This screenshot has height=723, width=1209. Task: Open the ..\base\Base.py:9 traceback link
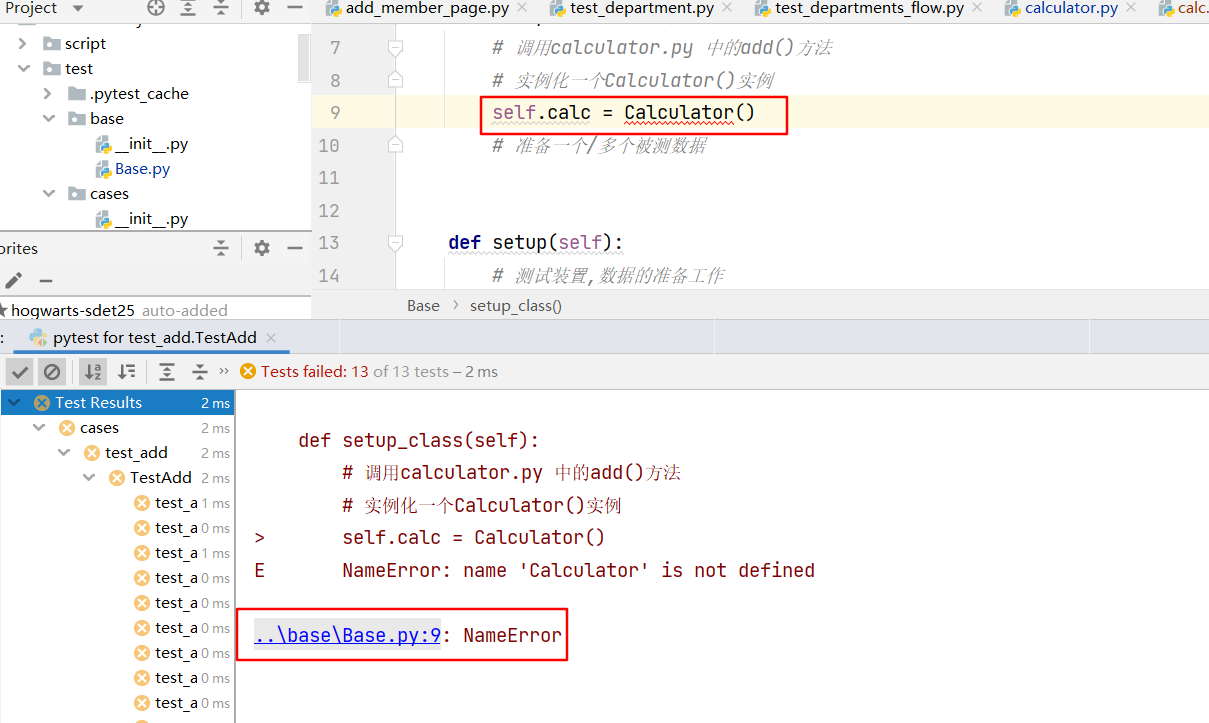coord(348,635)
